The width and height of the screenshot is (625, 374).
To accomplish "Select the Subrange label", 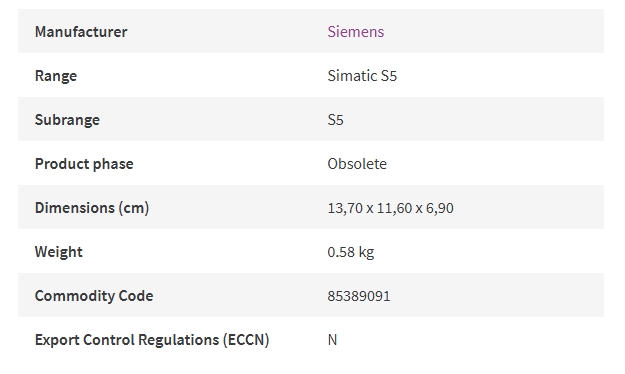I will pyautogui.click(x=67, y=120).
